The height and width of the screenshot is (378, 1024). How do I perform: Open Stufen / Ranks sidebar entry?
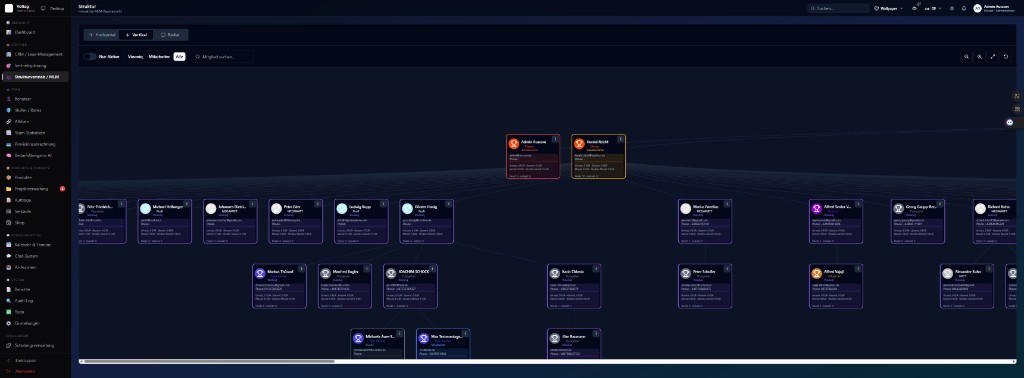coord(35,110)
